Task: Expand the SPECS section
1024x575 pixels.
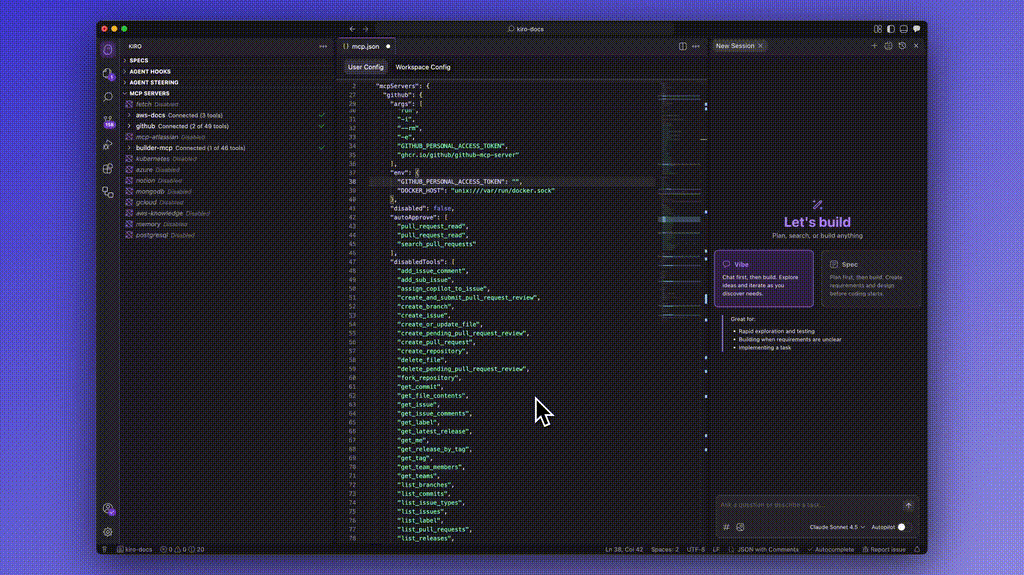Action: tap(139, 60)
